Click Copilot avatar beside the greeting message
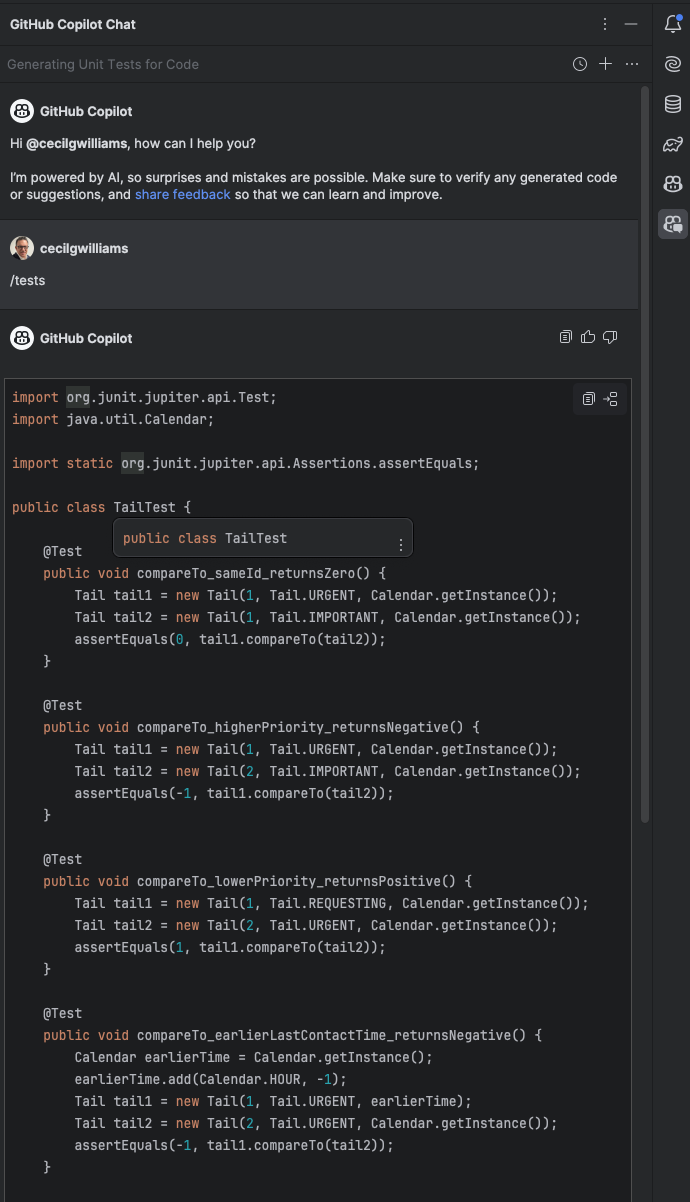690x1202 pixels. pos(22,111)
